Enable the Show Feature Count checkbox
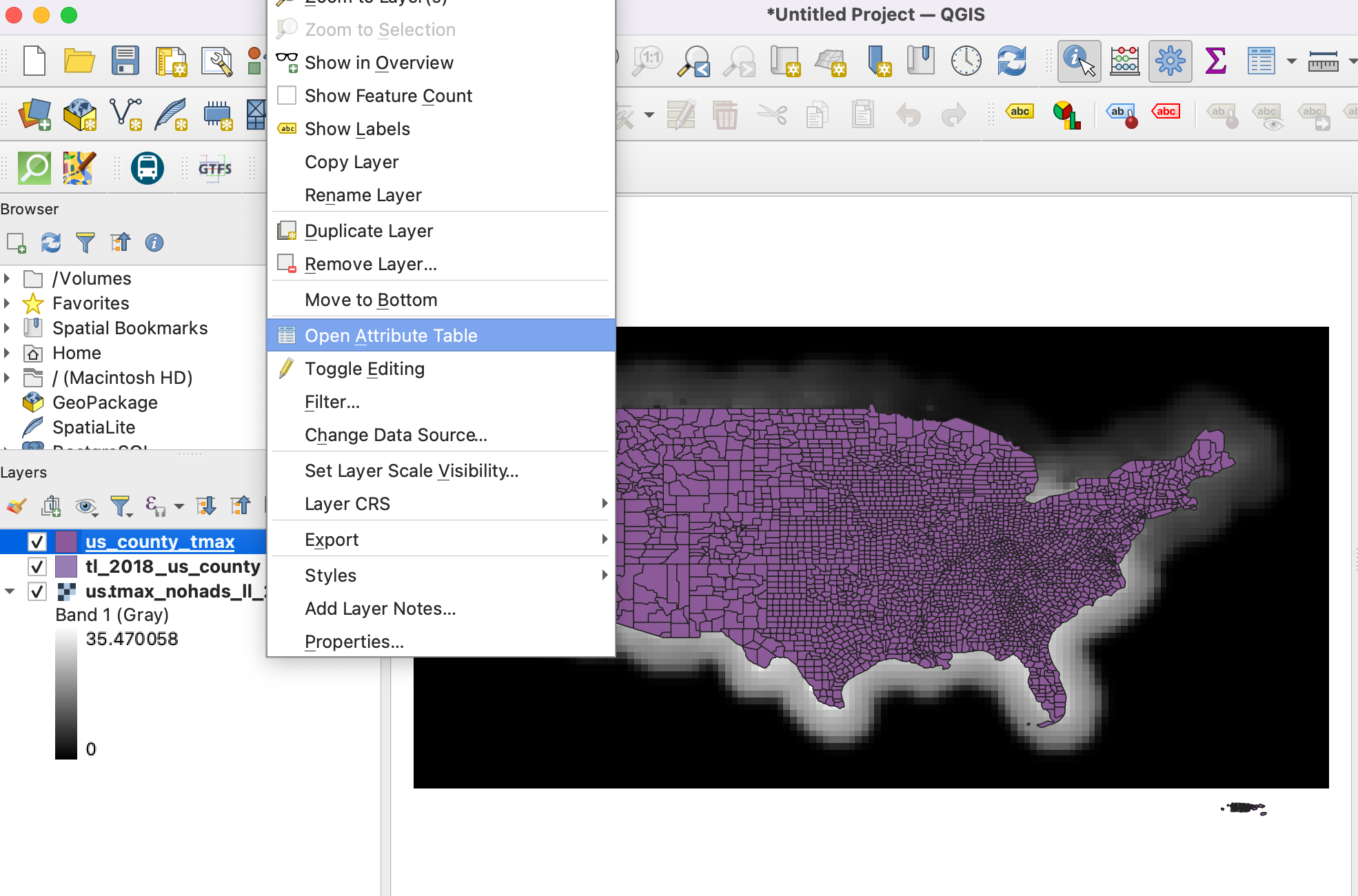1358x896 pixels. click(x=287, y=95)
